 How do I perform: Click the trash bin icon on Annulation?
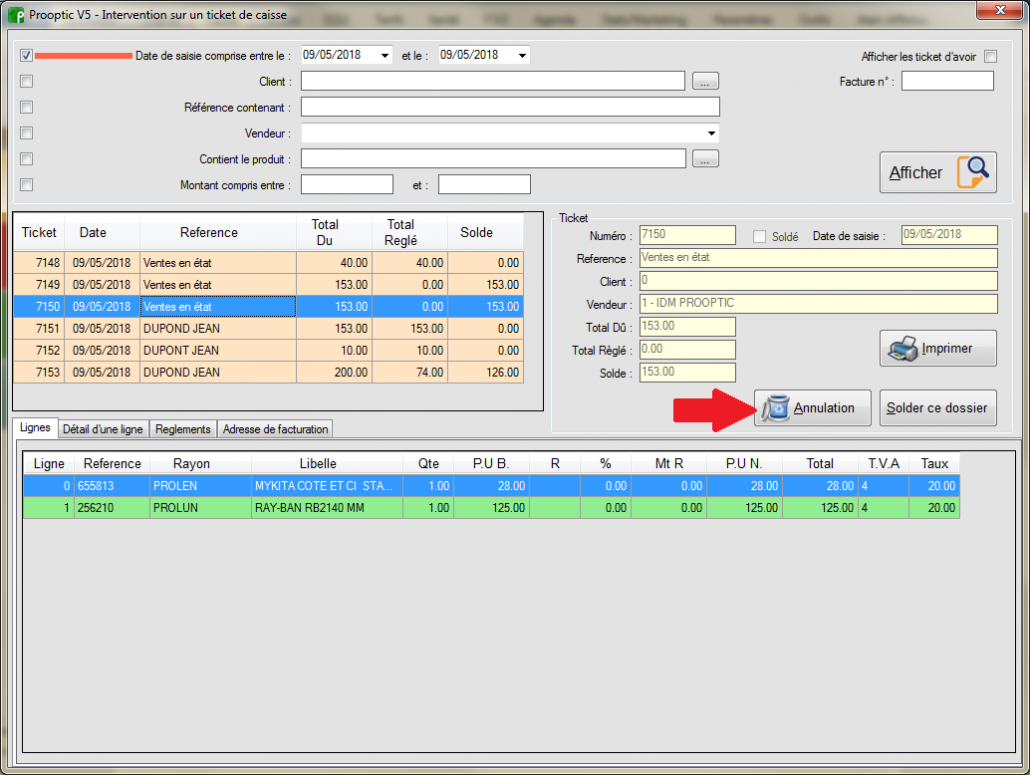click(776, 408)
